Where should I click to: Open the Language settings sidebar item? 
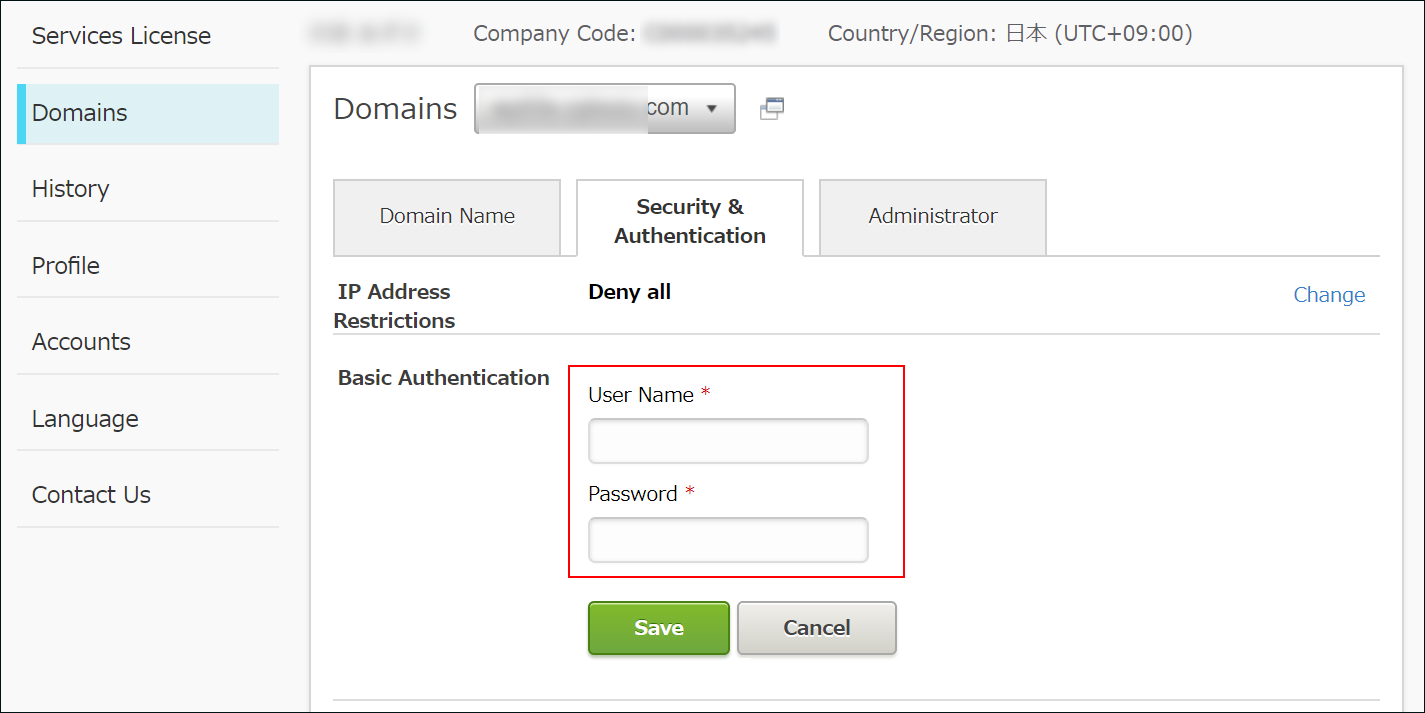click(x=85, y=419)
